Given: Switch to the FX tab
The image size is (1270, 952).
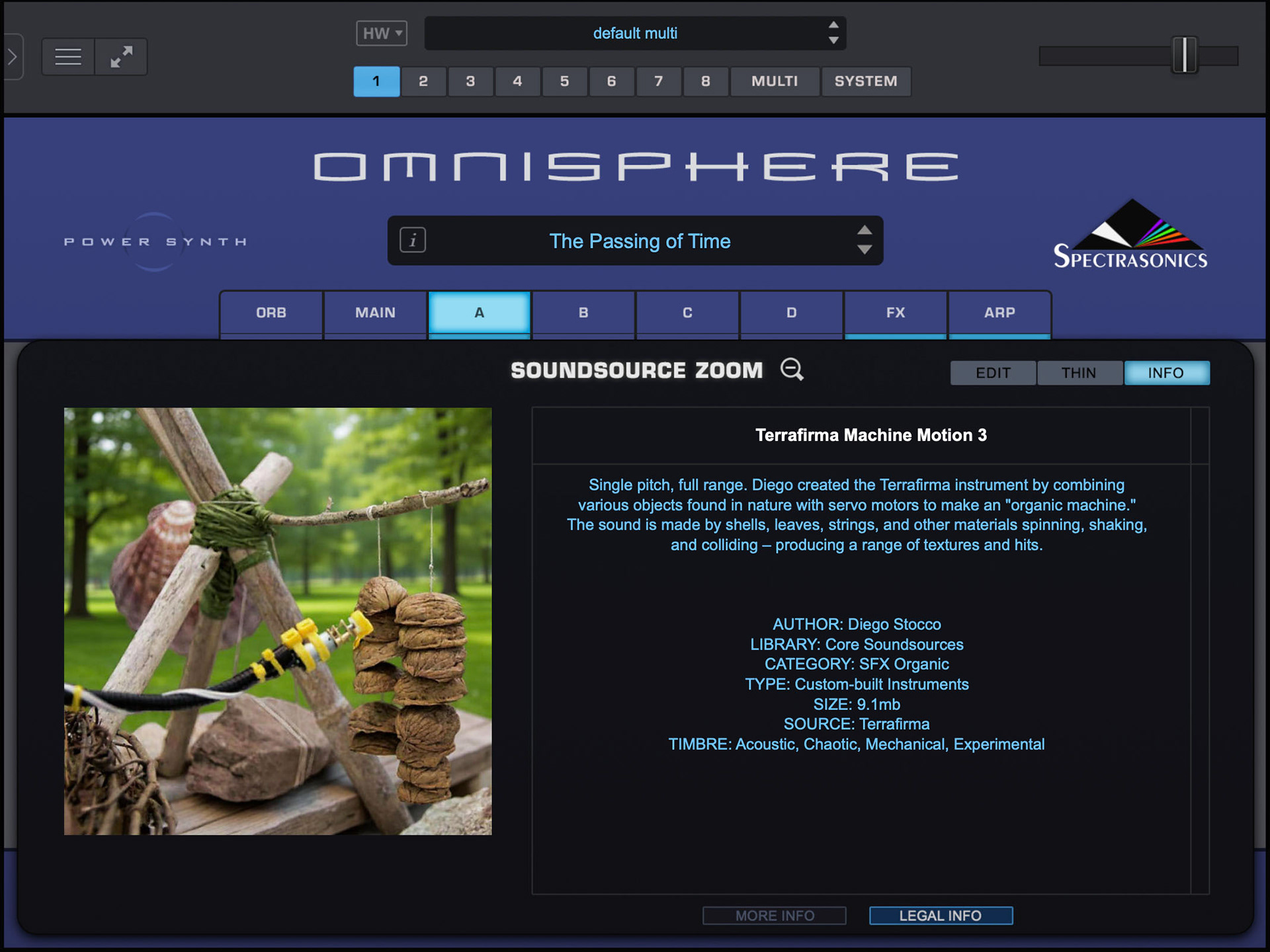Looking at the screenshot, I should [x=895, y=313].
